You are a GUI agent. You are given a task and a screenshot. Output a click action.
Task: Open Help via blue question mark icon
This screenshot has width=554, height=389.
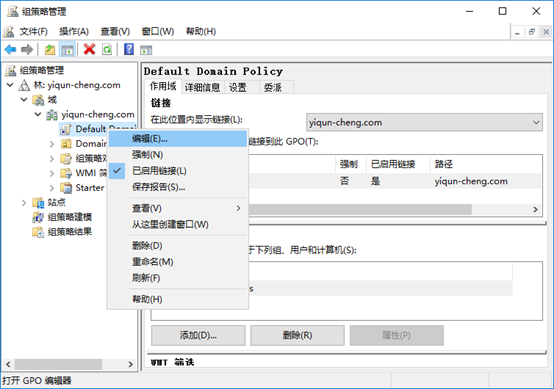click(x=129, y=49)
